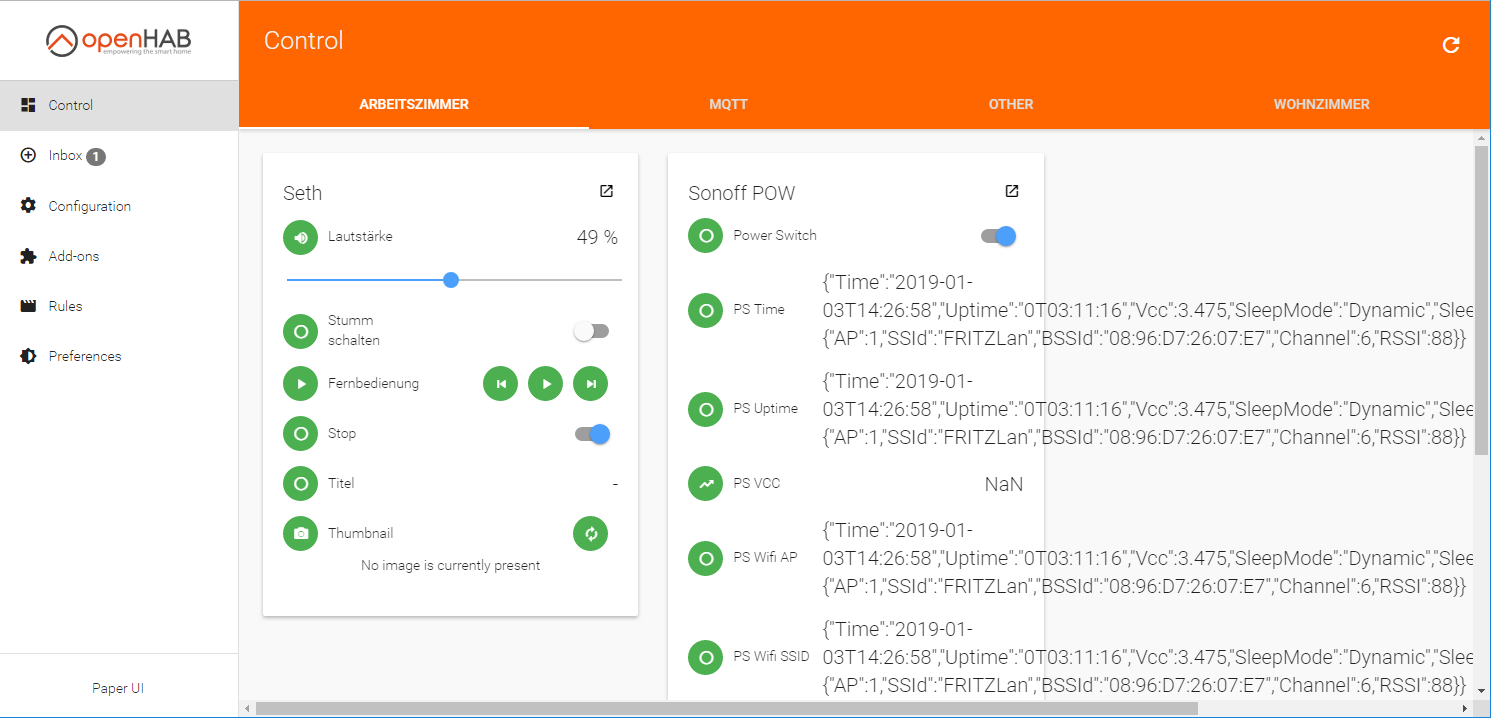Click the Titel dash value
The height and width of the screenshot is (718, 1491).
(x=615, y=484)
